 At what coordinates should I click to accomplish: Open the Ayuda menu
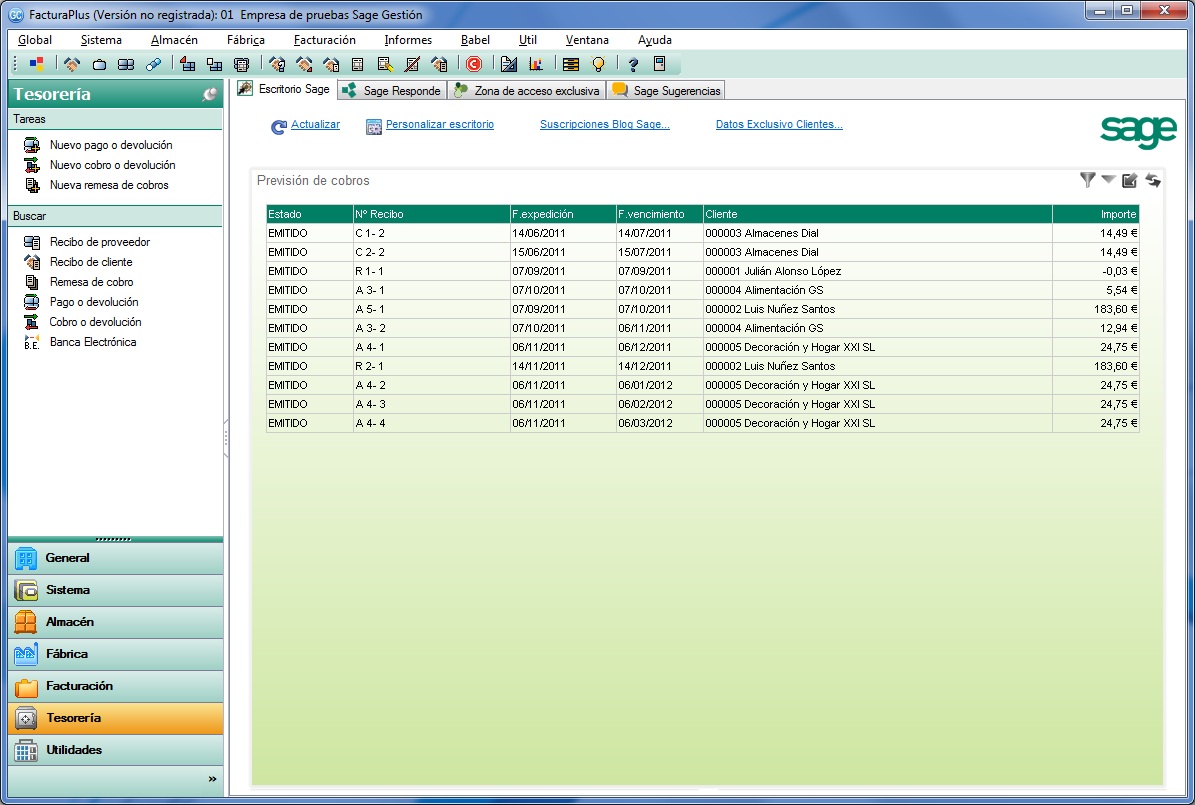pos(655,40)
